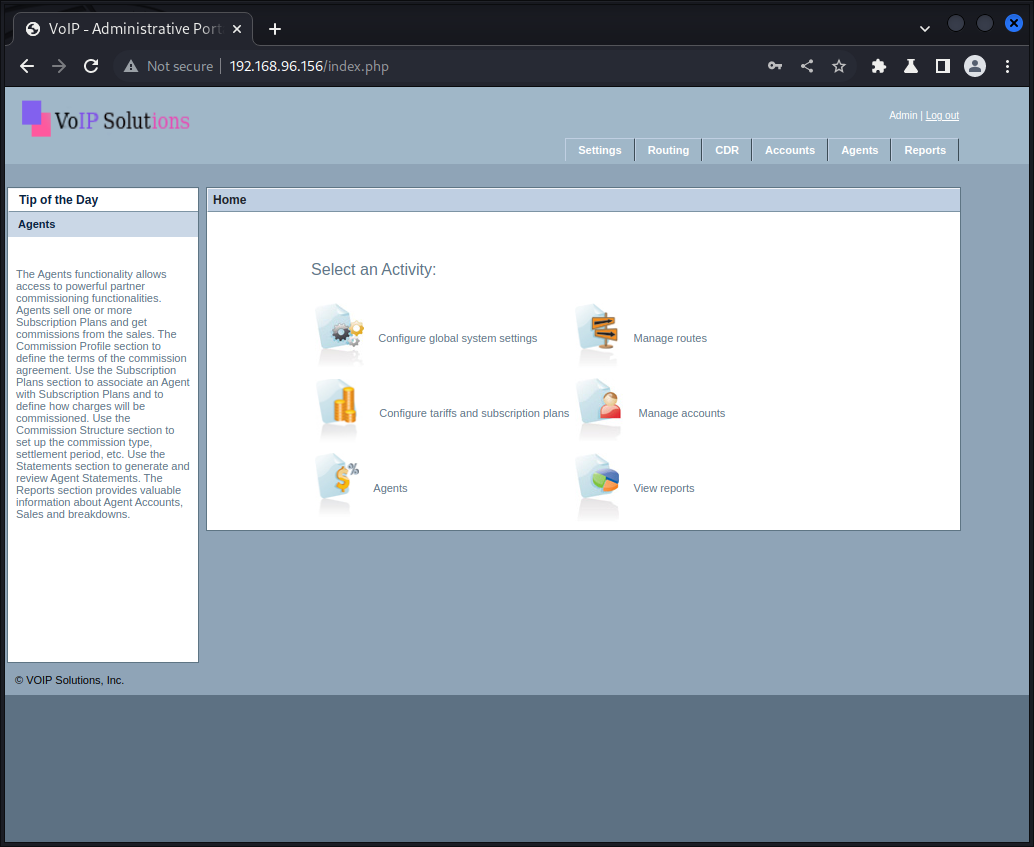The width and height of the screenshot is (1034, 847).
Task: Go back with the browser back arrow
Action: (27, 66)
